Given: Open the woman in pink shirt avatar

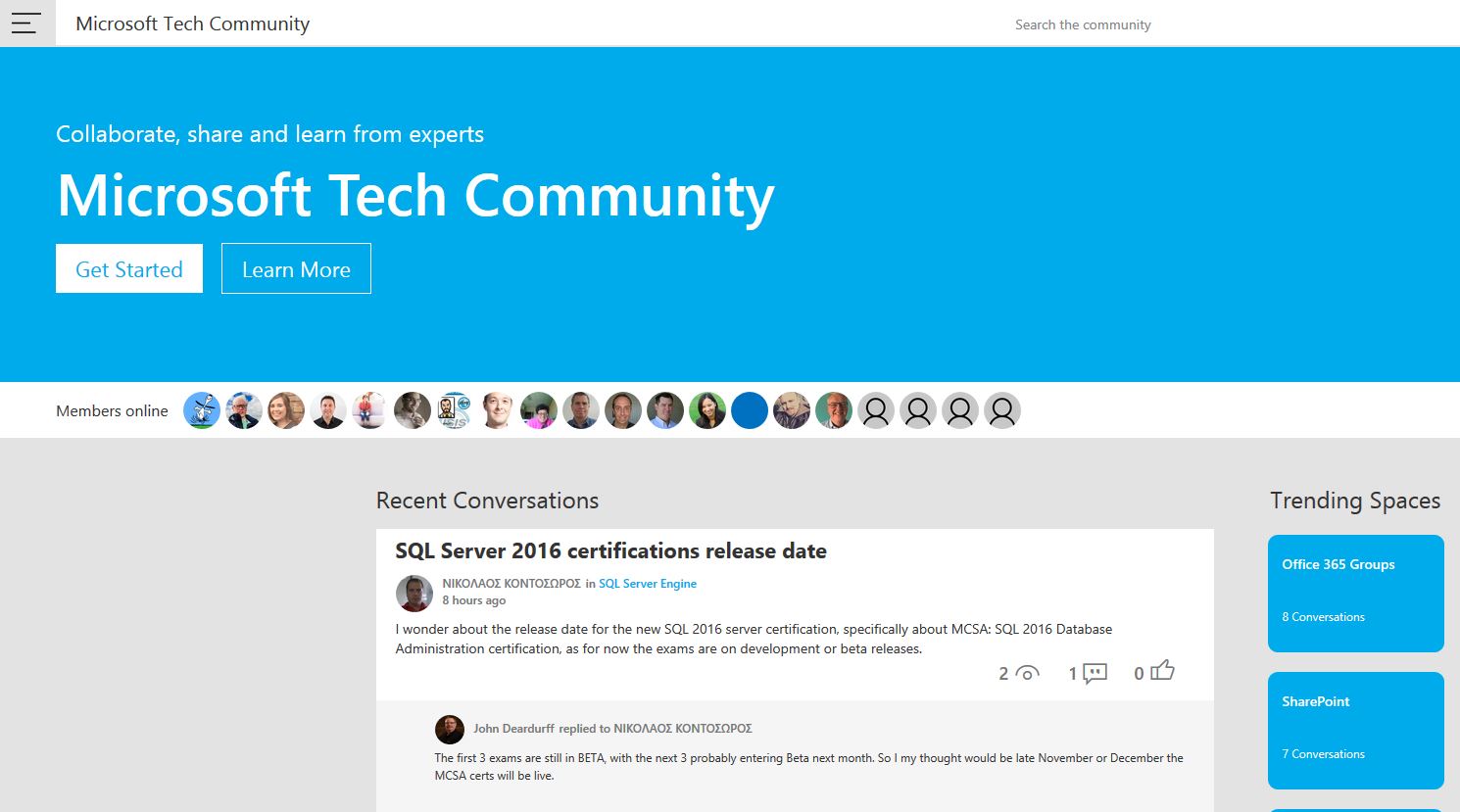Looking at the screenshot, I should point(539,410).
